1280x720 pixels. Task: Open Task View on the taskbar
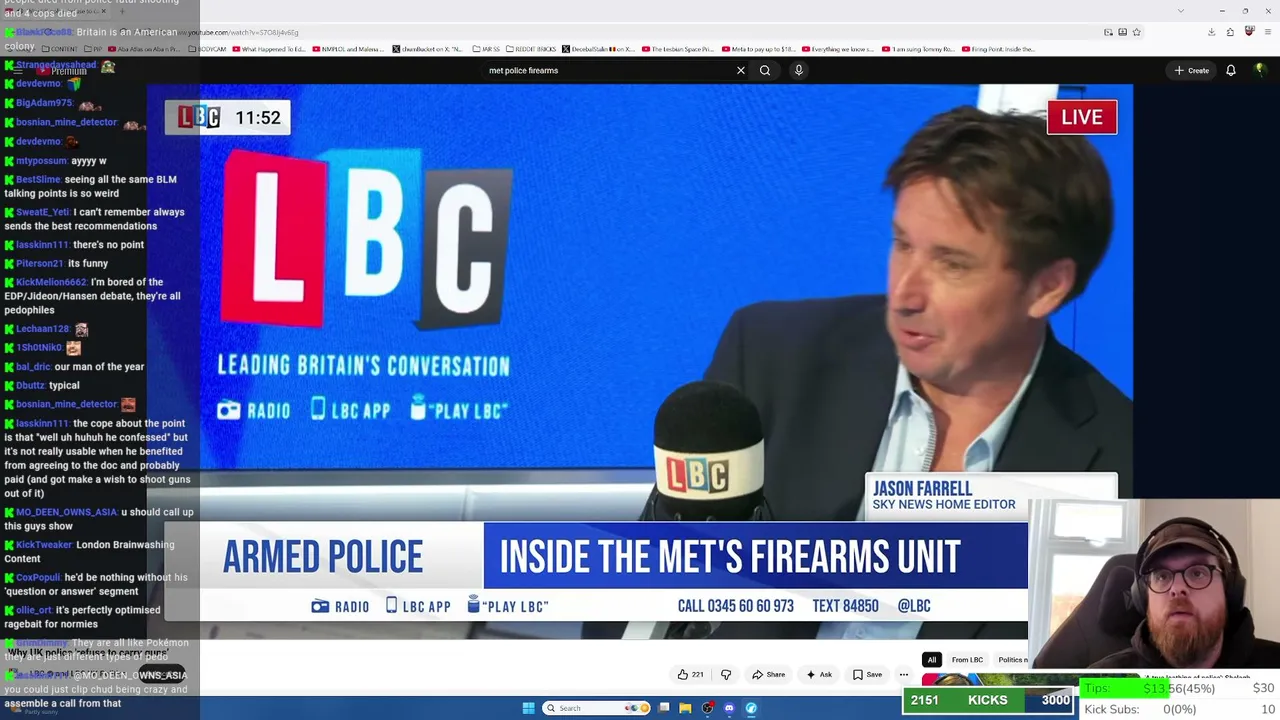664,708
